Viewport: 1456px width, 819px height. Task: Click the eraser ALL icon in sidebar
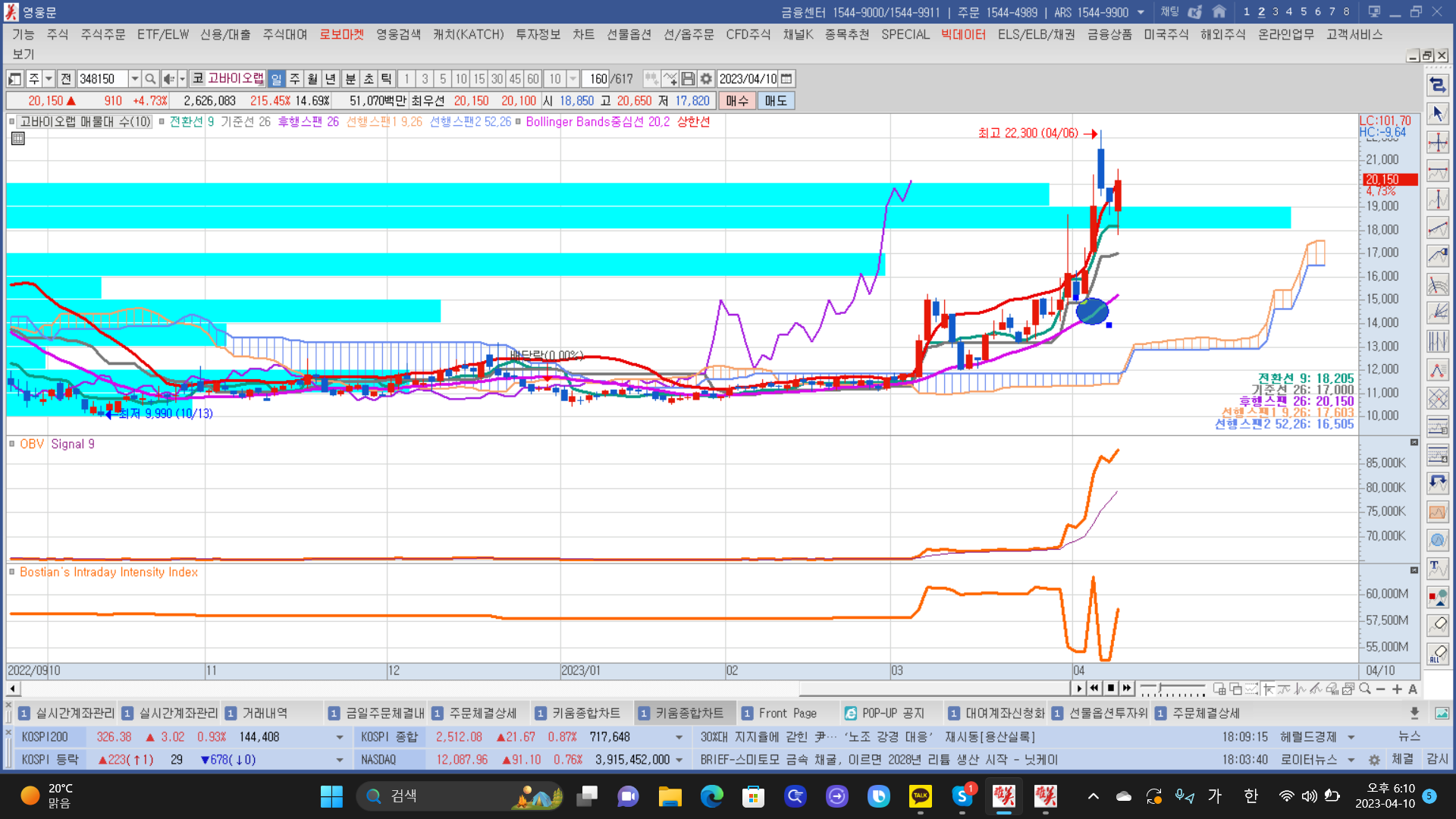(1437, 654)
